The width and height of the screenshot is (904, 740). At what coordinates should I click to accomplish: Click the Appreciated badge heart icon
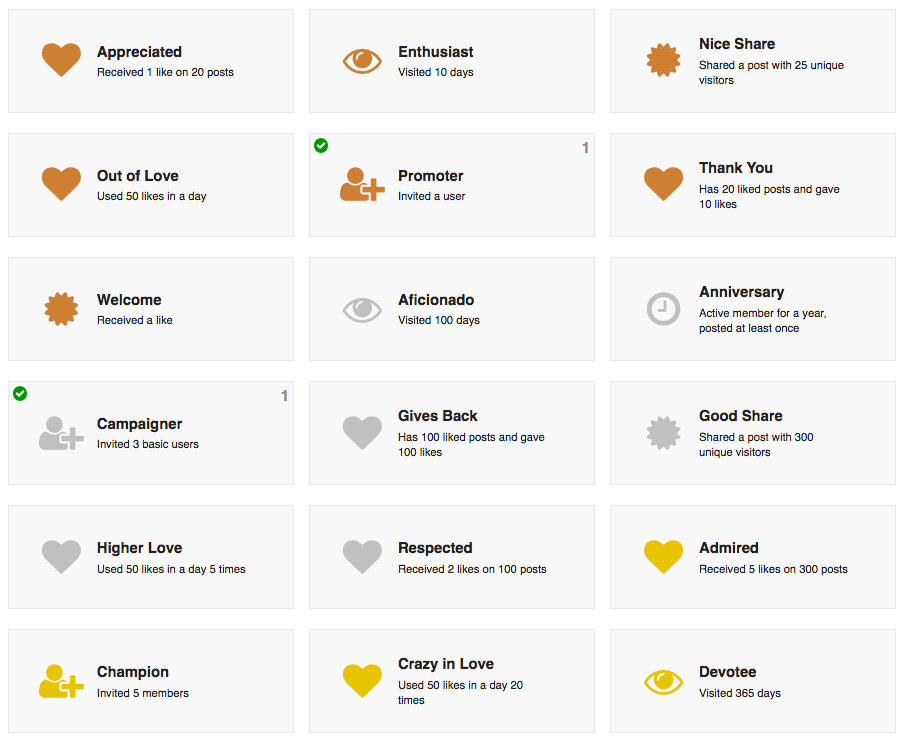pyautogui.click(x=61, y=60)
